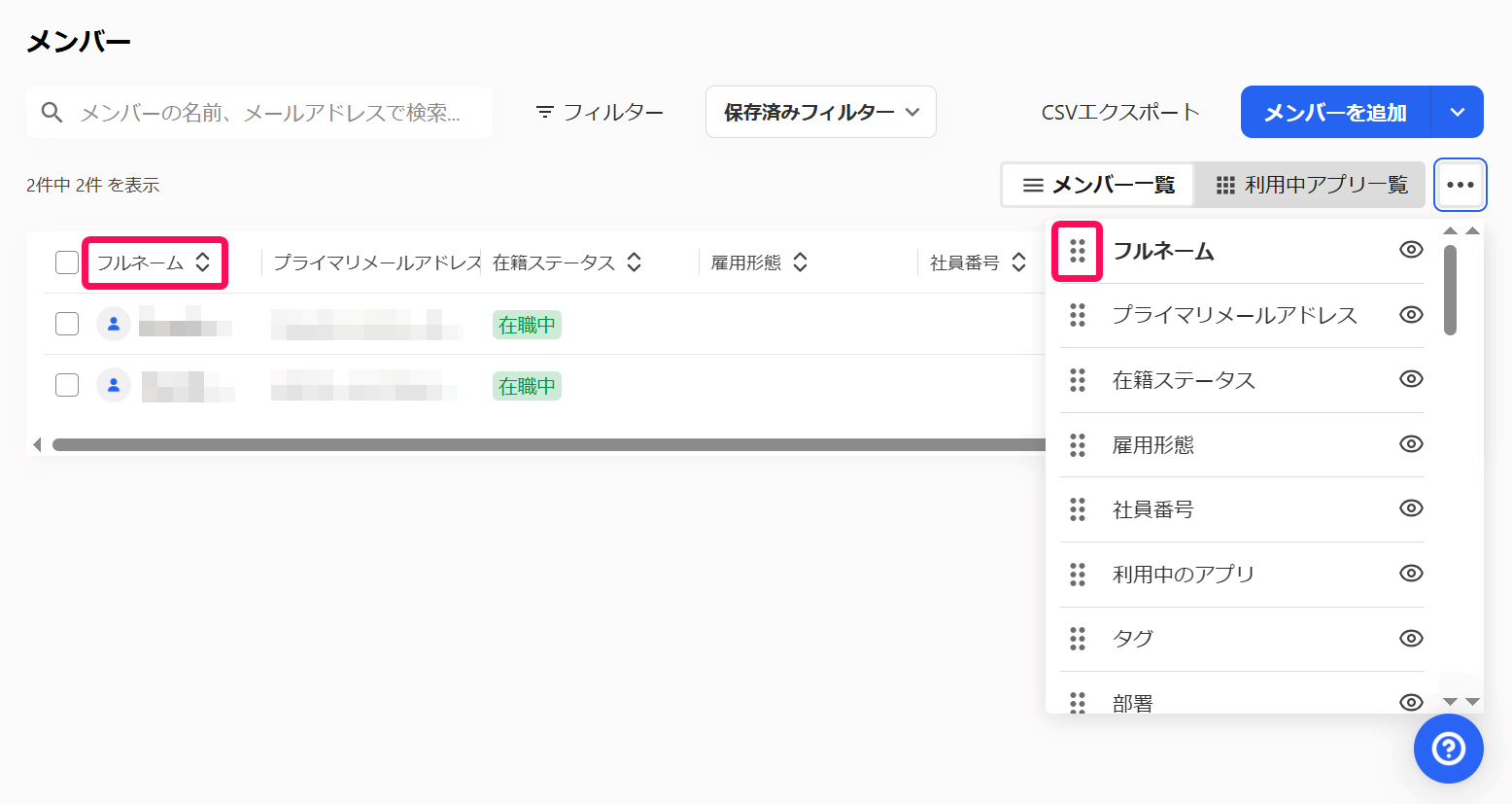Click the メンバー page heading
Viewport: 1512px width, 804px height.
(x=79, y=42)
